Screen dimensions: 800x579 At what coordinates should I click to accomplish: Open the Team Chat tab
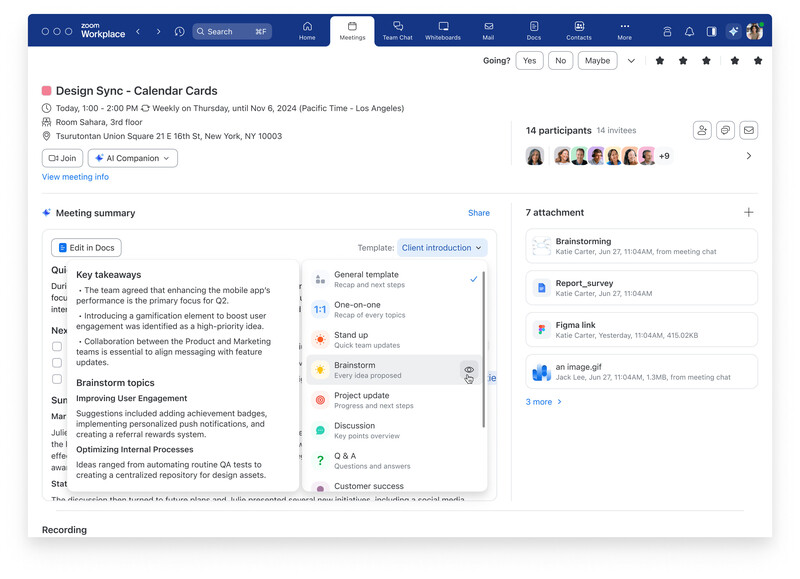[x=397, y=30]
